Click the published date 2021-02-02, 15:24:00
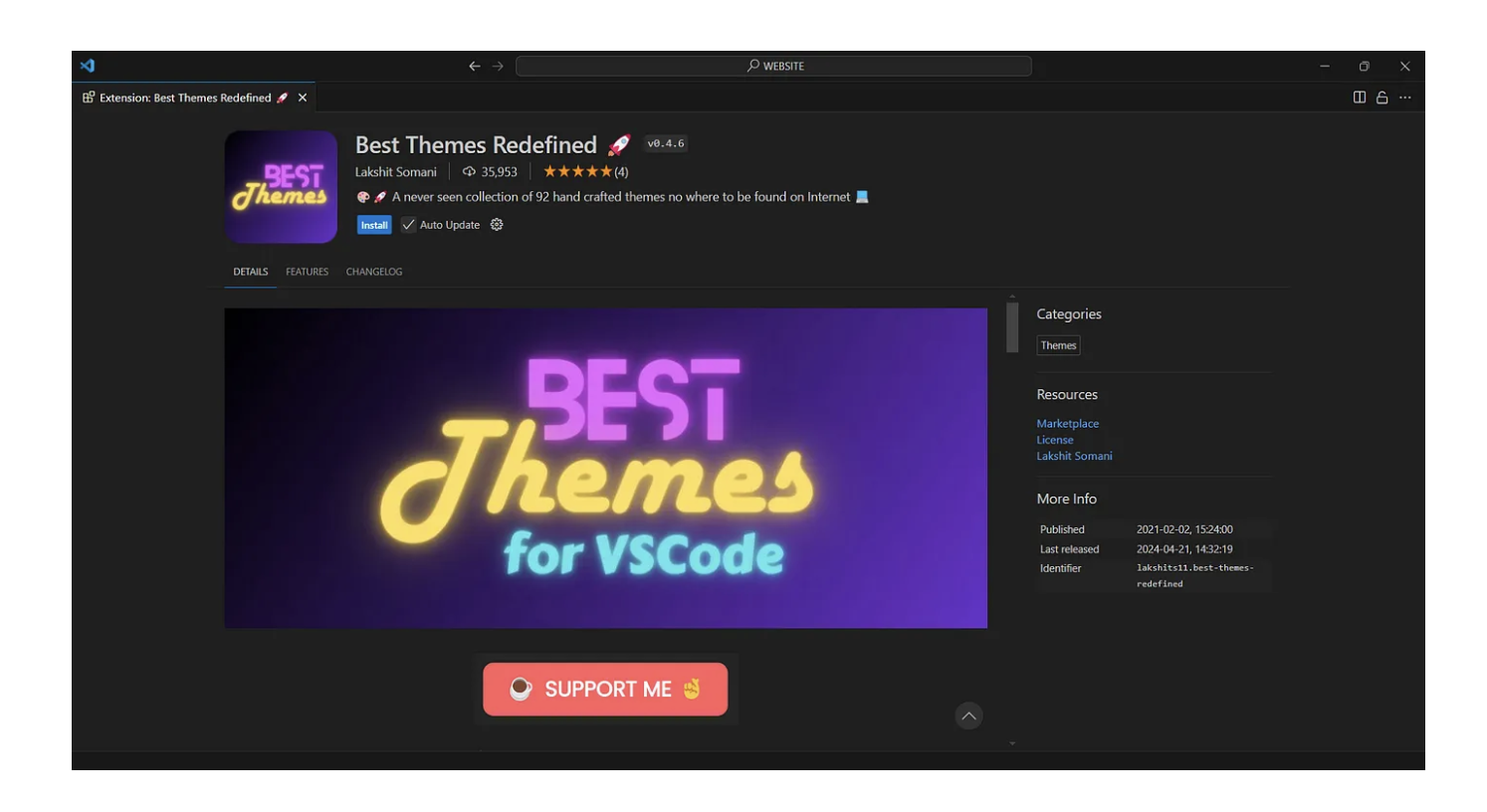The width and height of the screenshot is (1487, 812). 1184,529
